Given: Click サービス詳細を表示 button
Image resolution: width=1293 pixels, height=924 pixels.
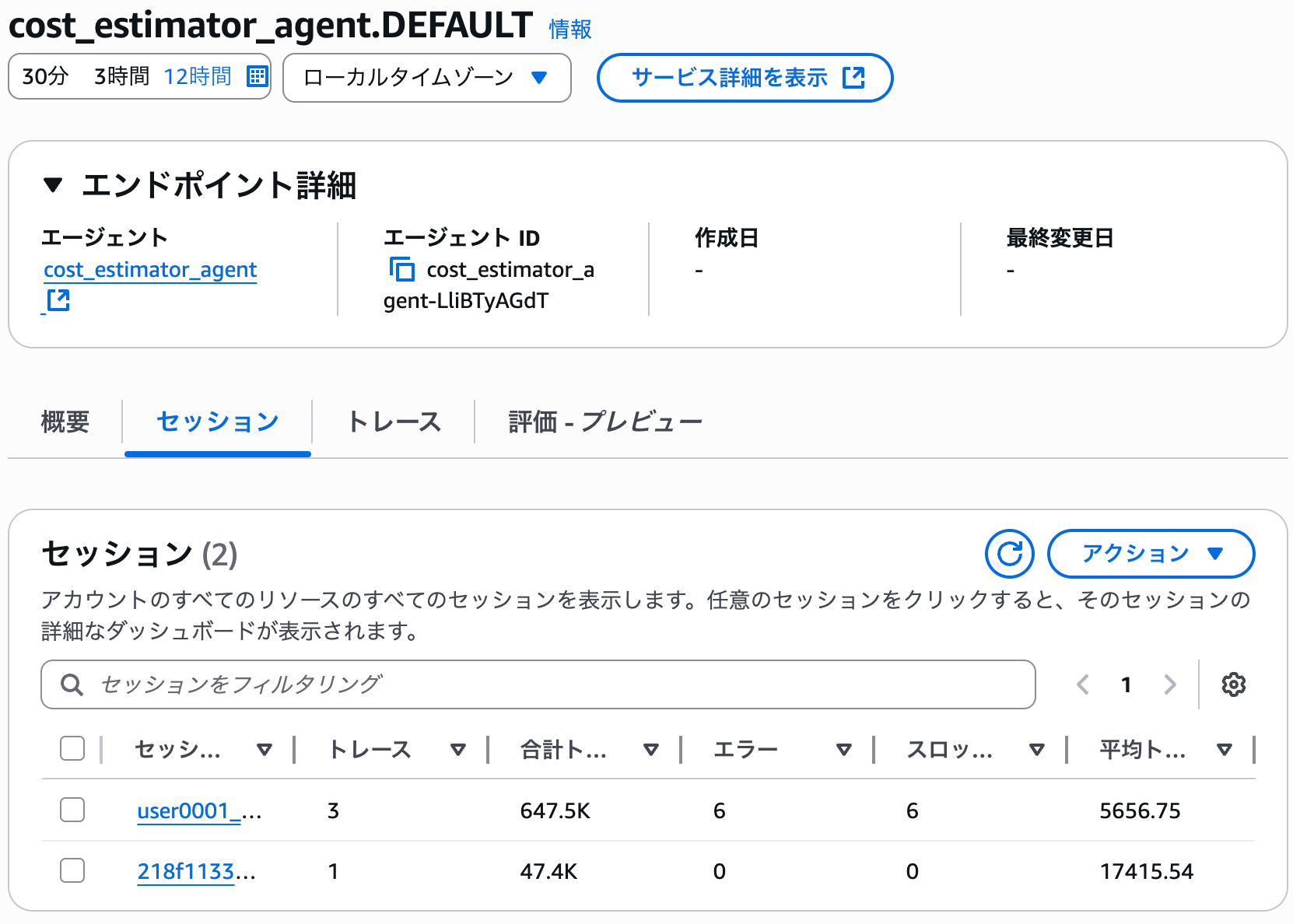Looking at the screenshot, I should click(x=744, y=78).
